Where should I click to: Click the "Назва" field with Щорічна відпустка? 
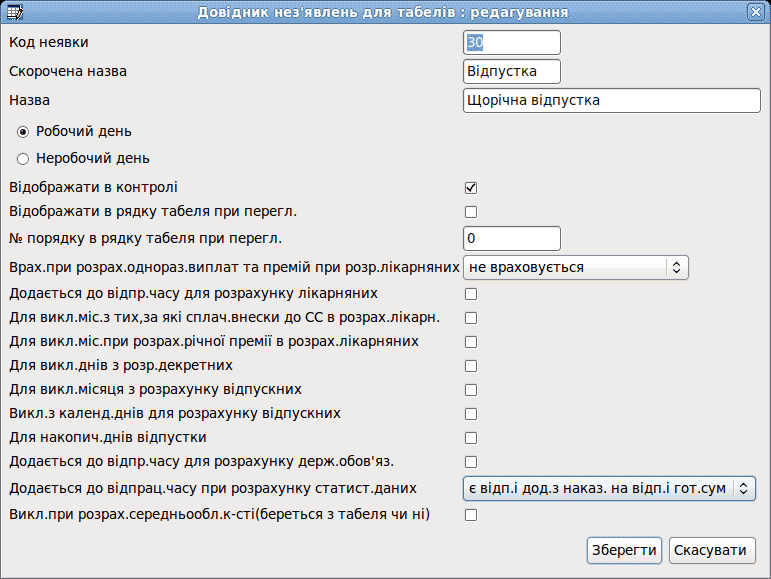pos(612,100)
